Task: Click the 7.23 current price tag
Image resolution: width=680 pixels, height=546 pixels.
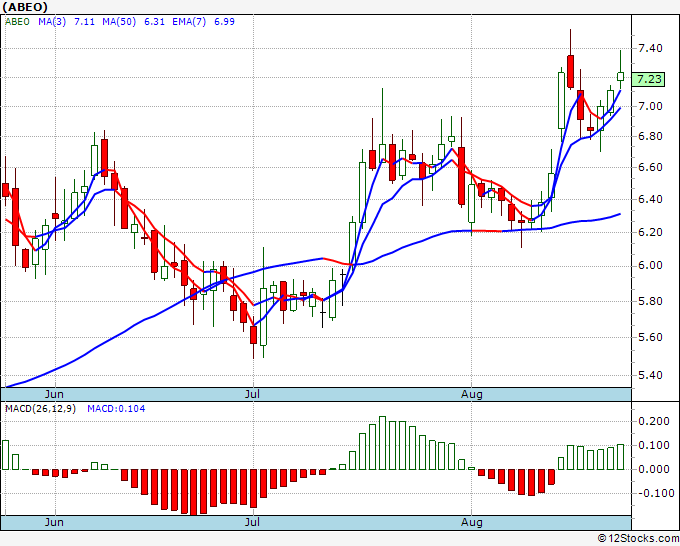Action: click(x=649, y=79)
